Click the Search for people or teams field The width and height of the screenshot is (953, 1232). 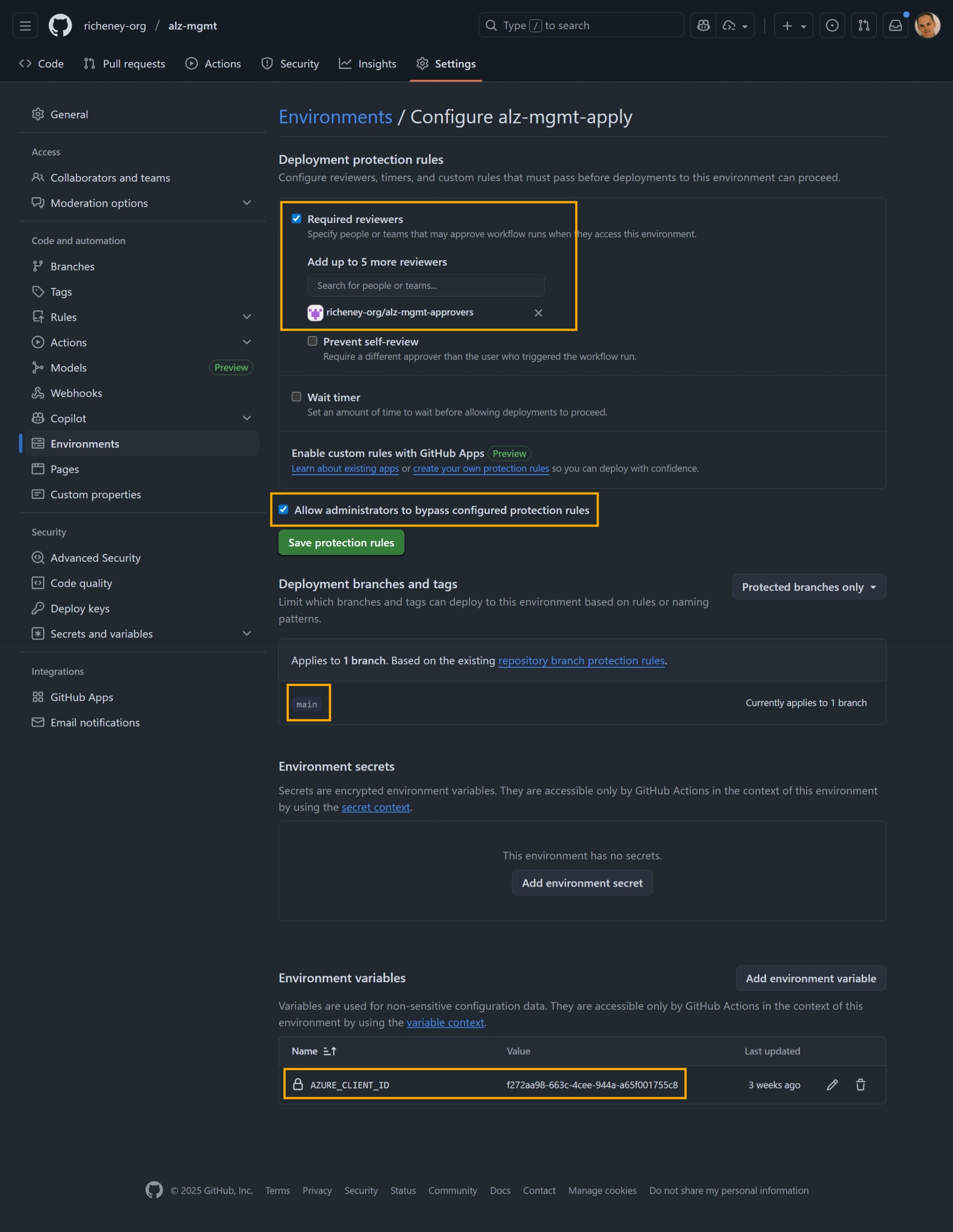pyautogui.click(x=426, y=285)
